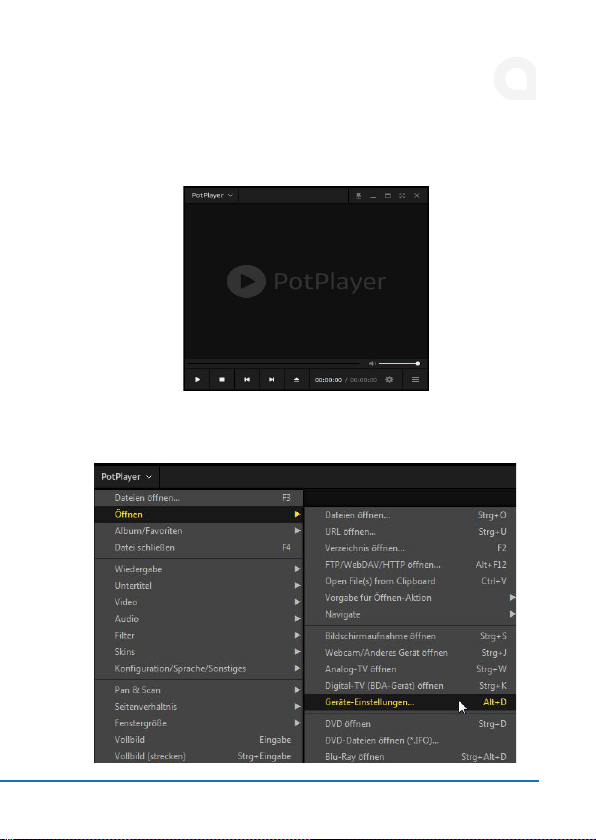Stop playback with the stop icon
The width and height of the screenshot is (596, 840).
tap(222, 379)
